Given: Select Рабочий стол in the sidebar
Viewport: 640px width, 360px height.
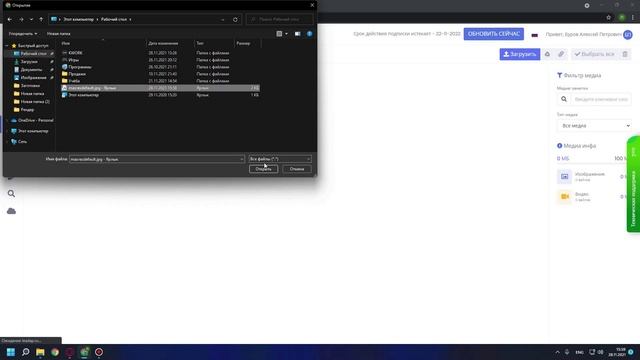Looking at the screenshot, I should [x=33, y=53].
